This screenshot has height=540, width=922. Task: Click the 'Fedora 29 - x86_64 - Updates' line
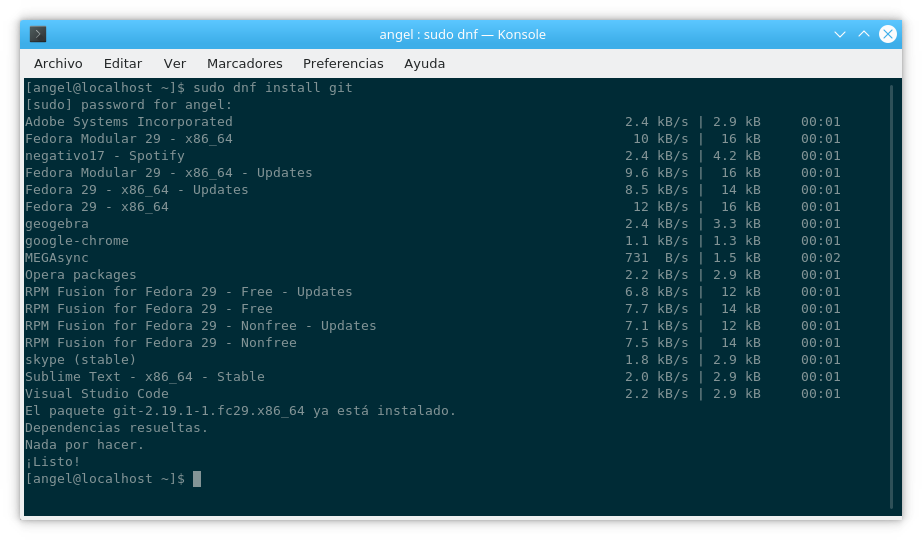coord(136,190)
